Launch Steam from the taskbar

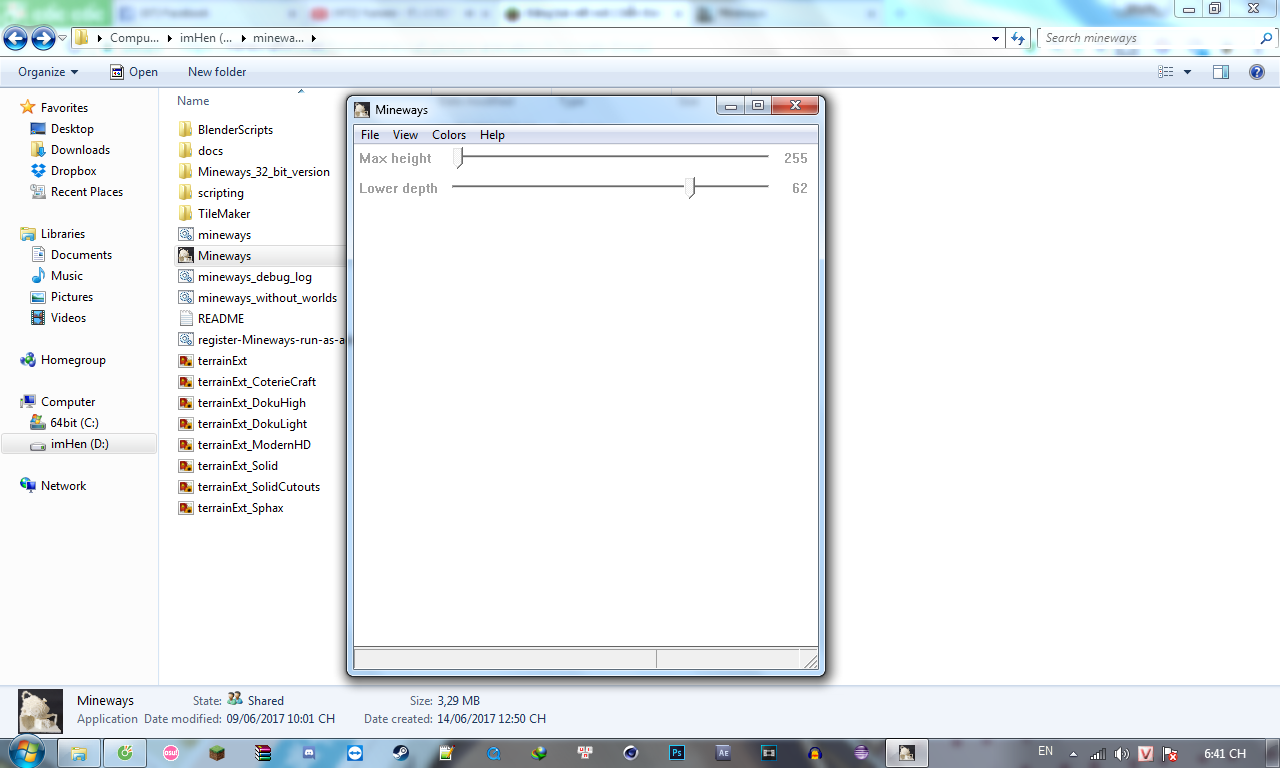pos(400,752)
